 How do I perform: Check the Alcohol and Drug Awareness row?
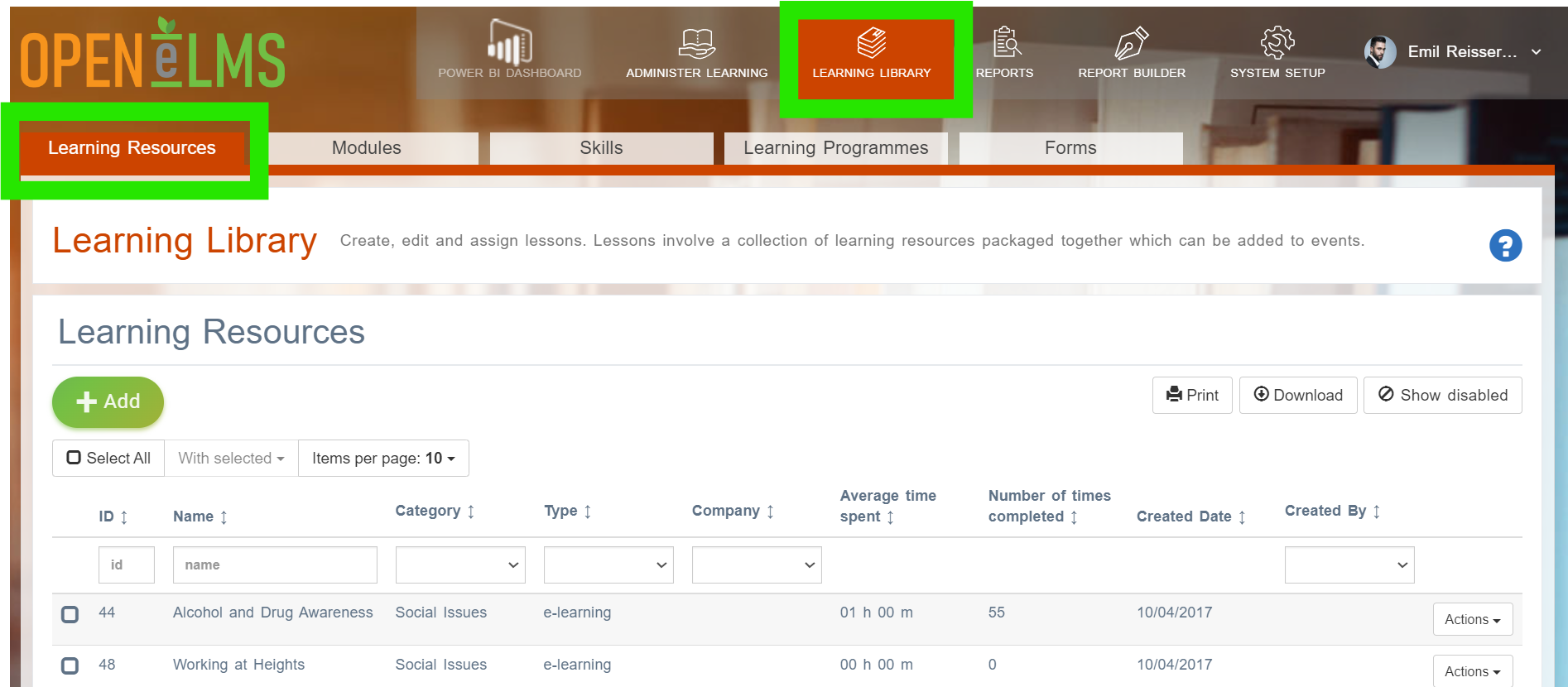tap(70, 614)
